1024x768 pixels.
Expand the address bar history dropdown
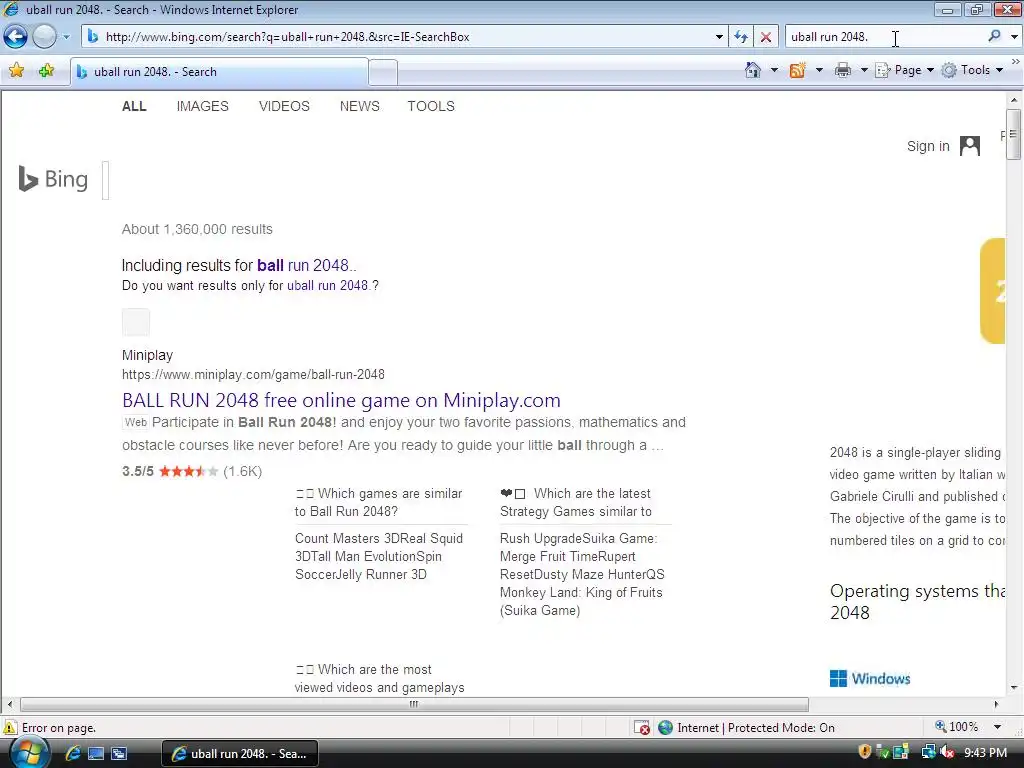click(x=719, y=37)
